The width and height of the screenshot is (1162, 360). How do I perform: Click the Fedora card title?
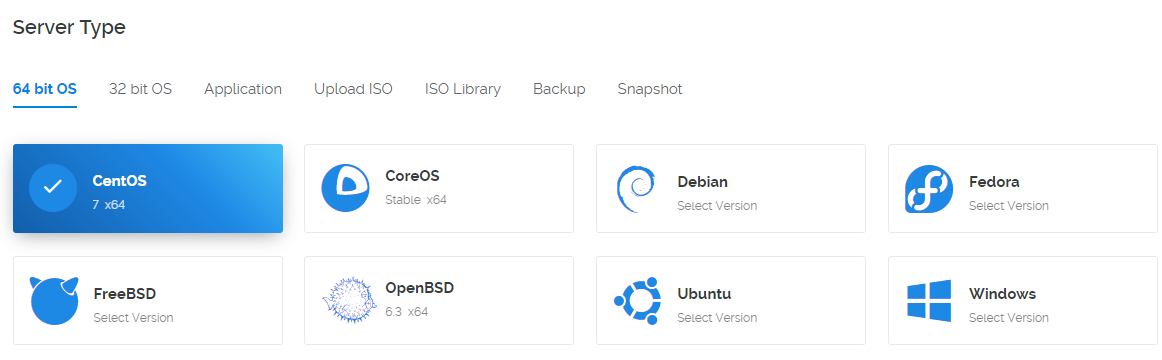coord(994,181)
